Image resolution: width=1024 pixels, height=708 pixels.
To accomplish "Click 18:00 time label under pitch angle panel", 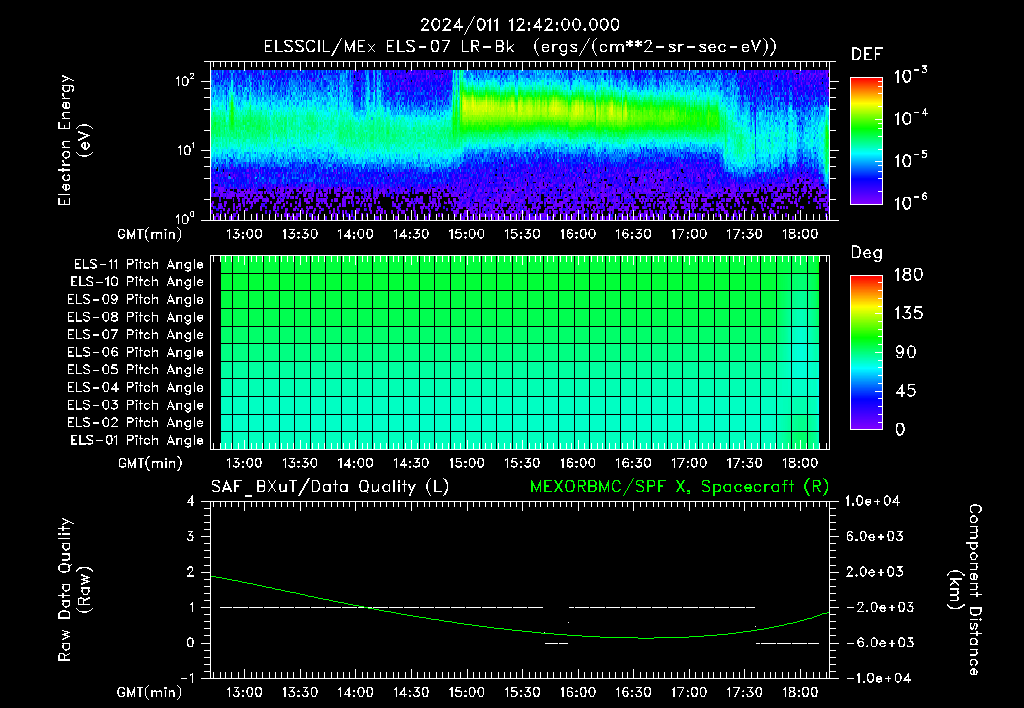I will pos(800,463).
